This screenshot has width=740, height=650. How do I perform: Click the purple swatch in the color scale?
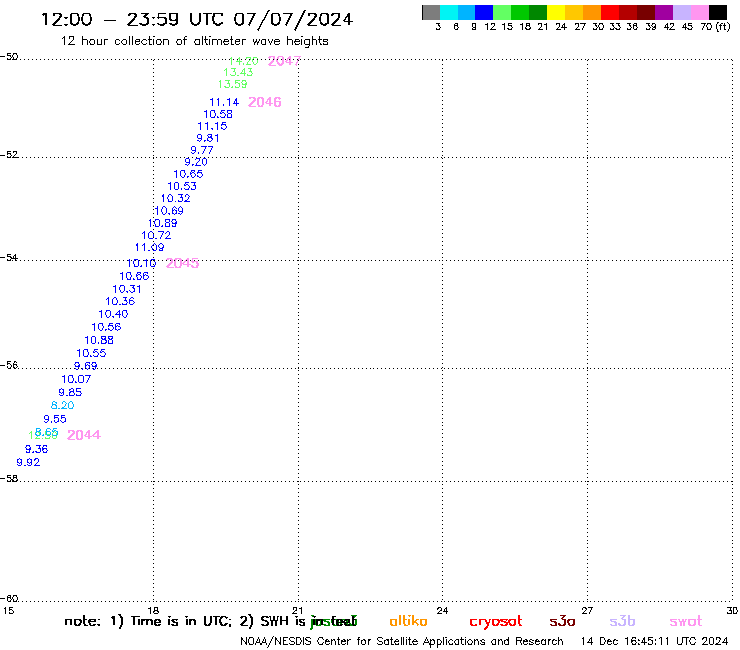tap(664, 12)
